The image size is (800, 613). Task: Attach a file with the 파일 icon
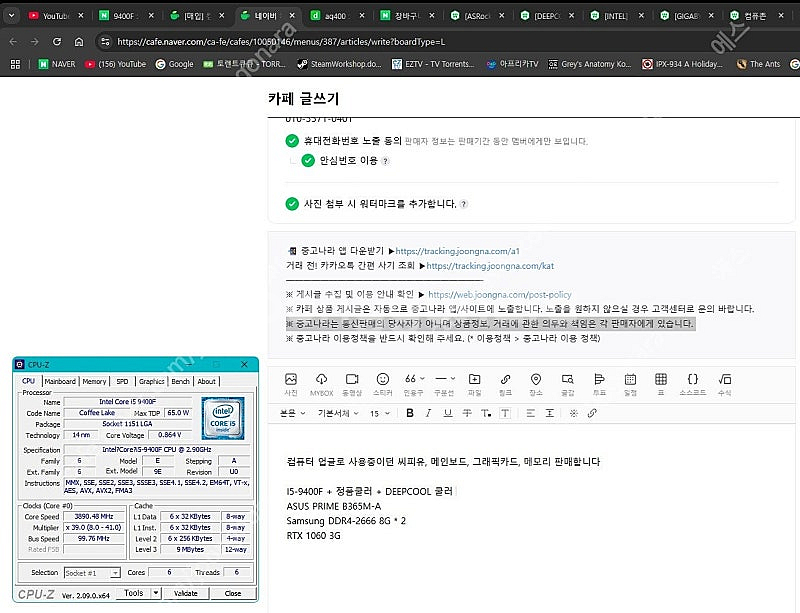pyautogui.click(x=474, y=384)
